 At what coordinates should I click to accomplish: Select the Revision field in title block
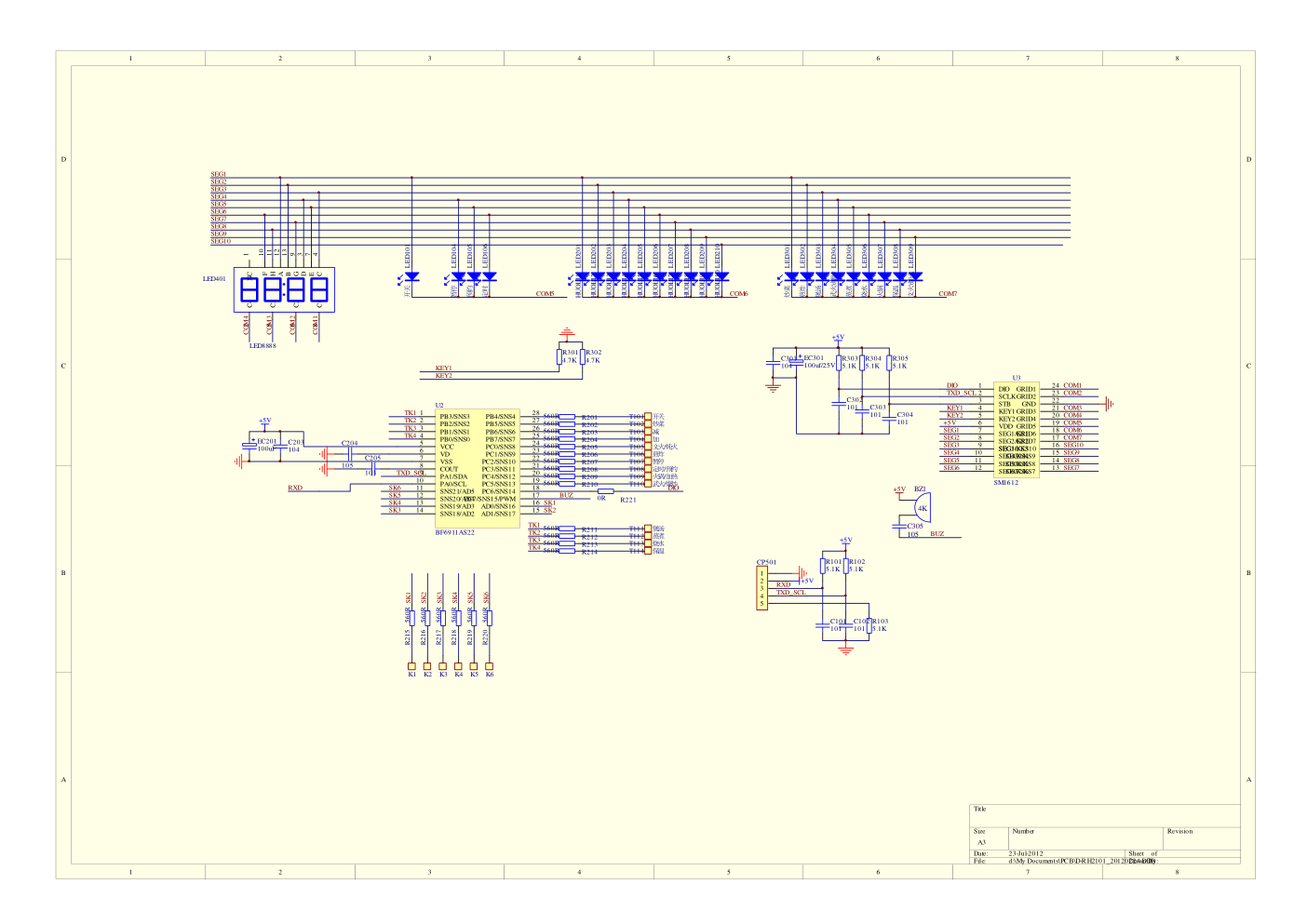coord(1179,831)
